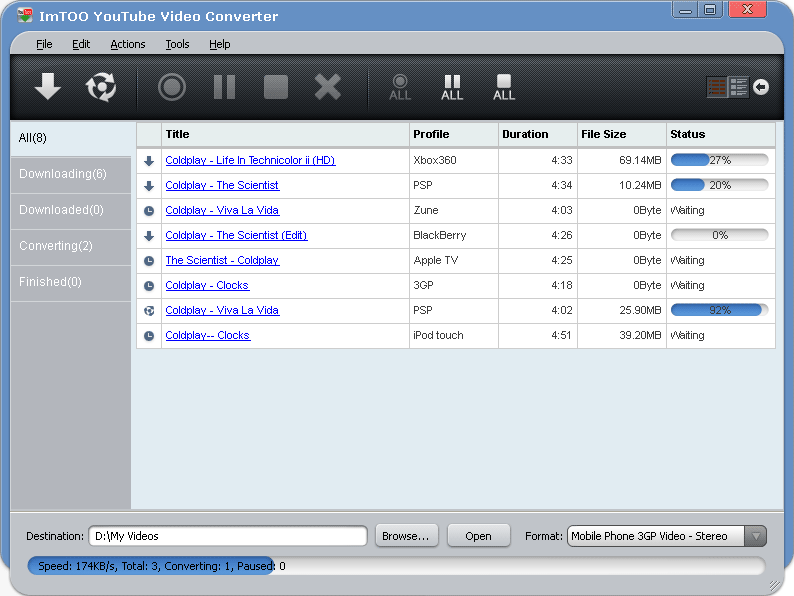Click the Profile column header
Viewport: 794px width, 596px height.
pos(454,135)
